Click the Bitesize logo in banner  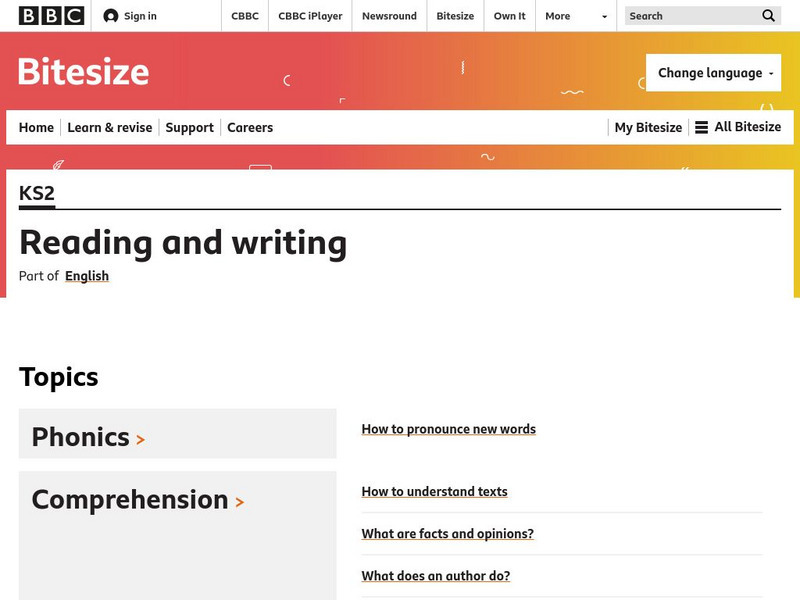(x=84, y=72)
